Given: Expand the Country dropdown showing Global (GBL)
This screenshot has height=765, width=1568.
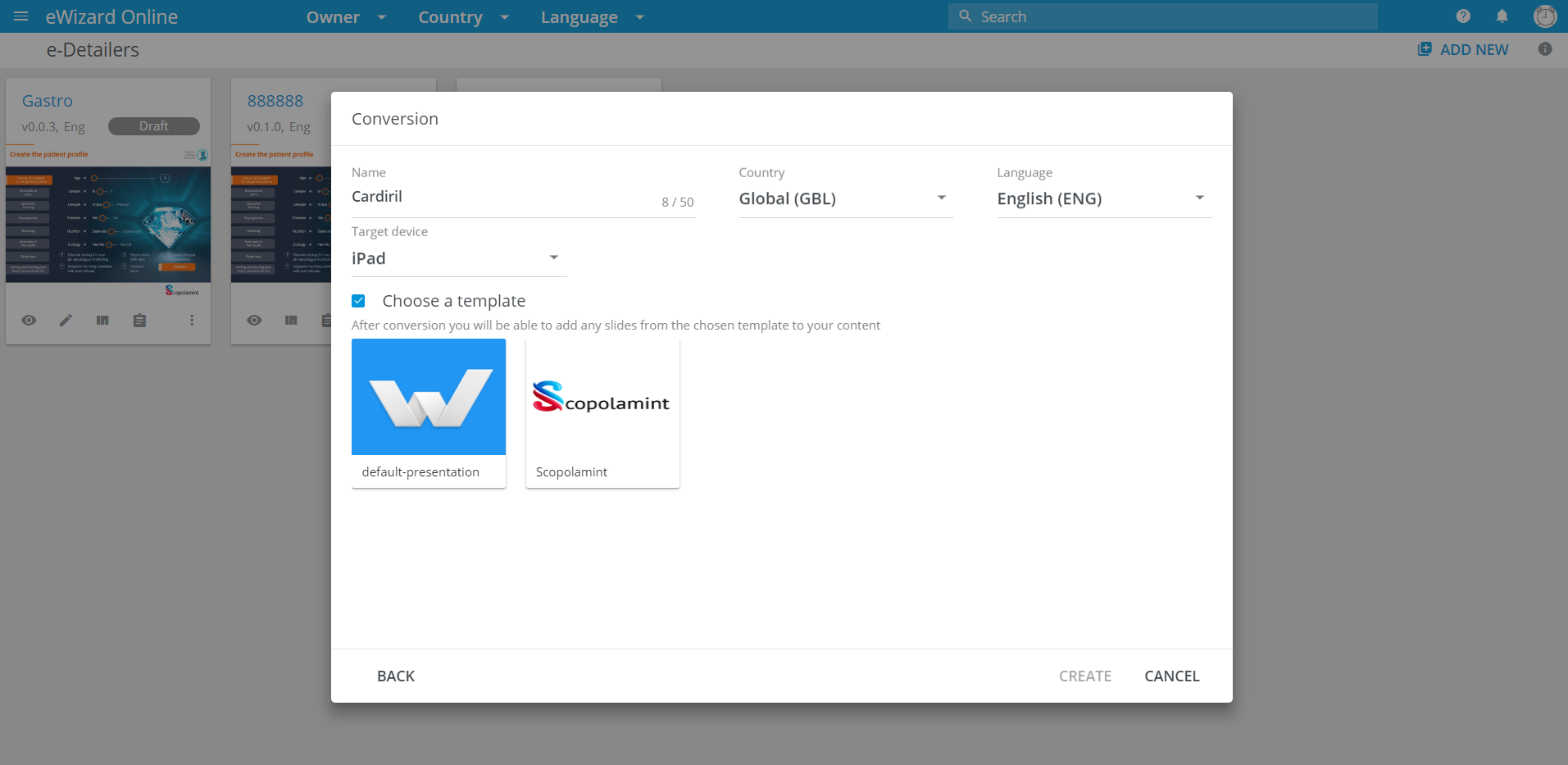Looking at the screenshot, I should pyautogui.click(x=845, y=198).
